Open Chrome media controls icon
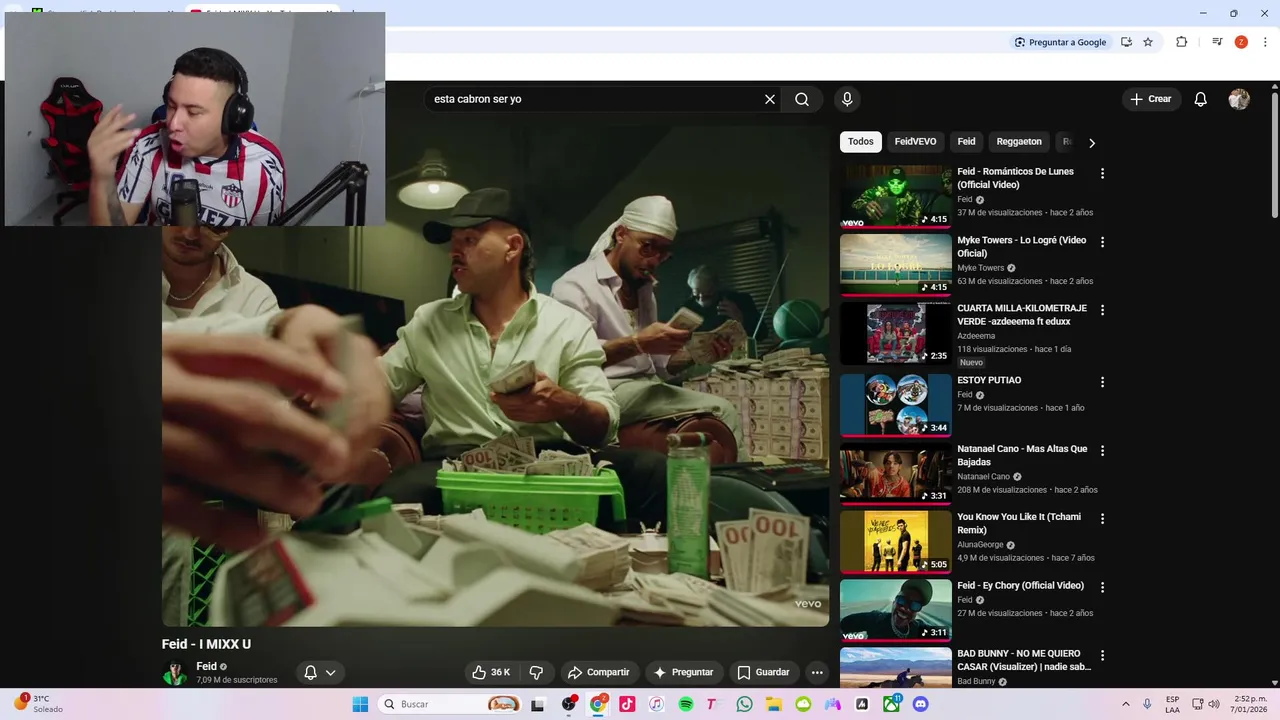This screenshot has height=720, width=1280. (x=1217, y=42)
